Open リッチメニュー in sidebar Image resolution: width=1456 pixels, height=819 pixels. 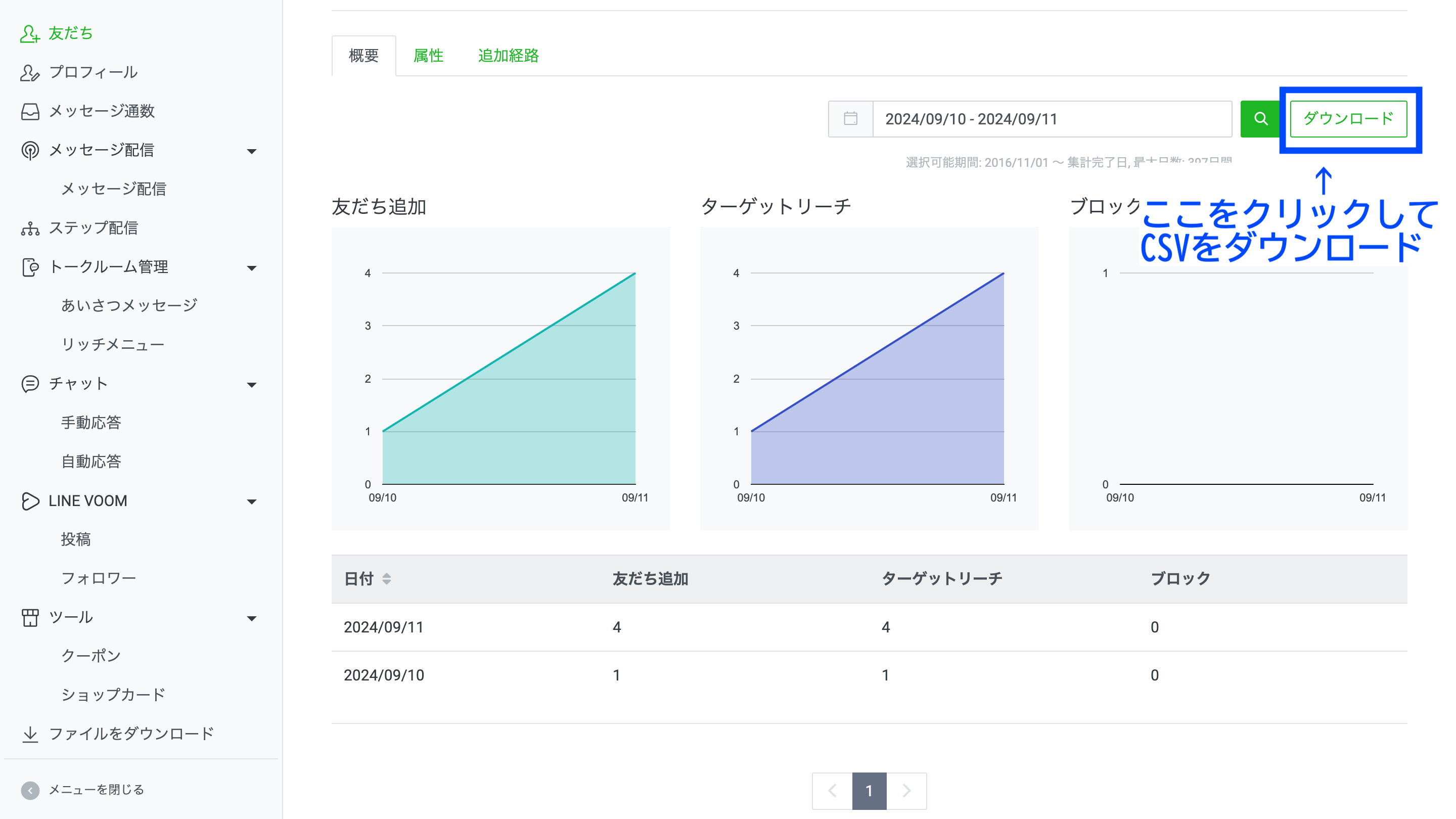point(112,344)
